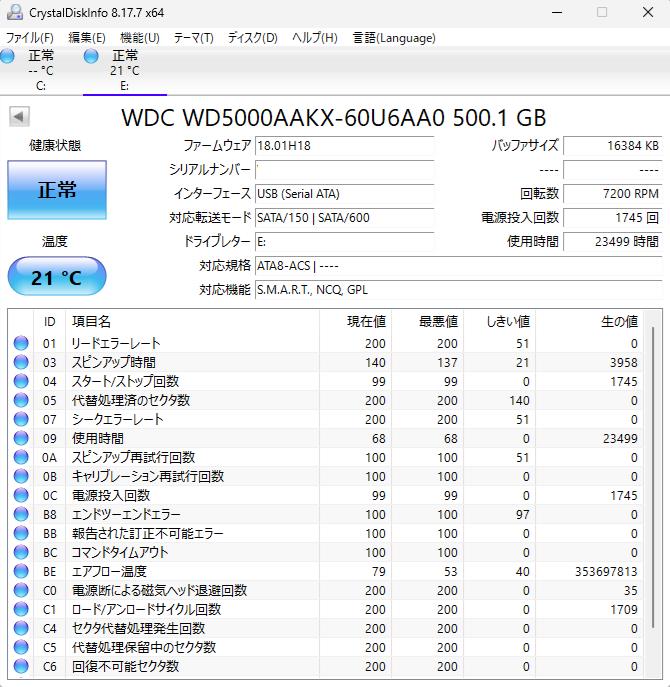670x687 pixels.
Task: Open the 編集(E) menu
Action: pyautogui.click(x=87, y=38)
